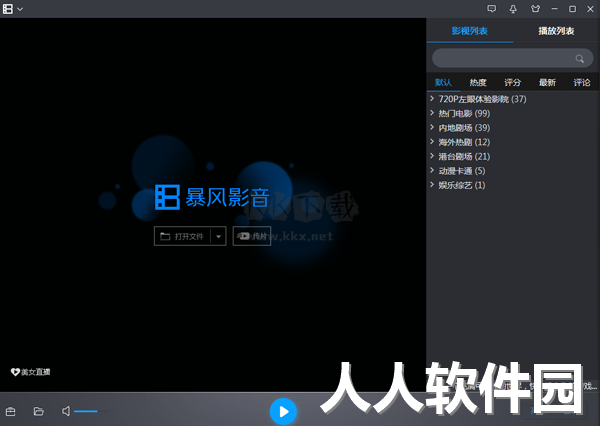Open the 美女直播 link

click(31, 372)
